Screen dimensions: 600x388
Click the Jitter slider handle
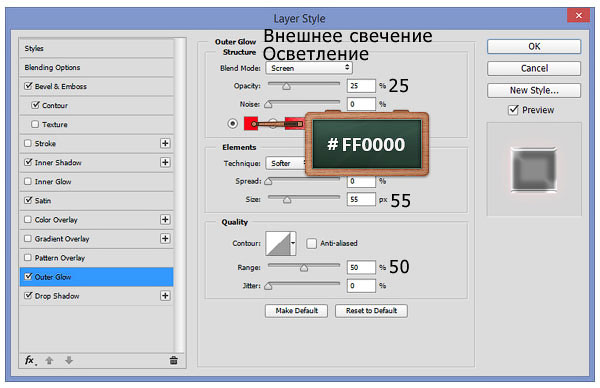[x=268, y=286]
